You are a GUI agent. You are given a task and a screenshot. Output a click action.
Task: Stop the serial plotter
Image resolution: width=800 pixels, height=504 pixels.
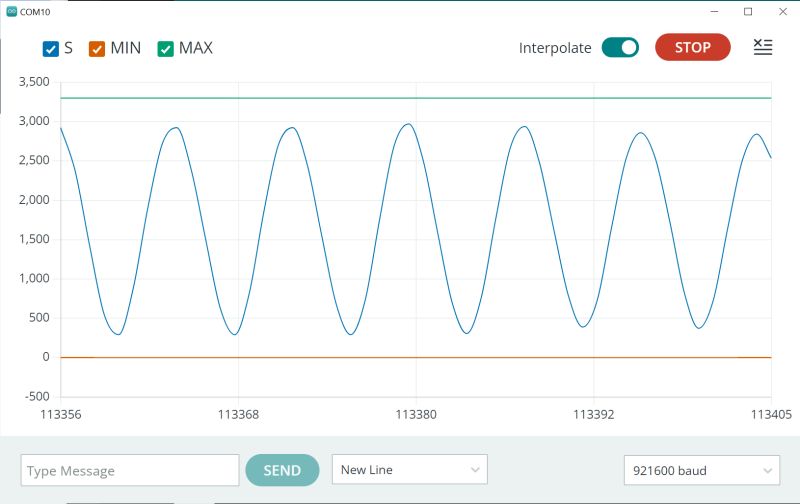(692, 47)
